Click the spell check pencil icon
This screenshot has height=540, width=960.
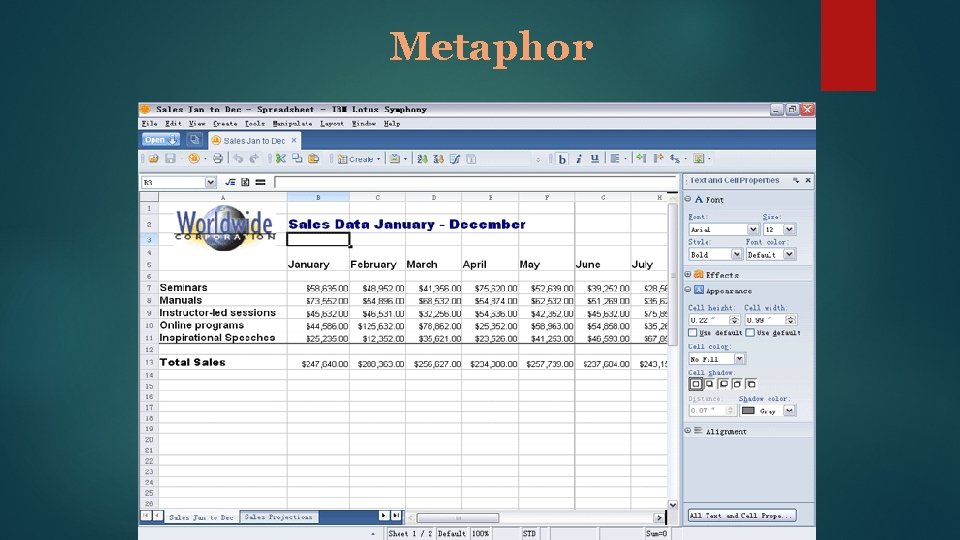pos(455,159)
